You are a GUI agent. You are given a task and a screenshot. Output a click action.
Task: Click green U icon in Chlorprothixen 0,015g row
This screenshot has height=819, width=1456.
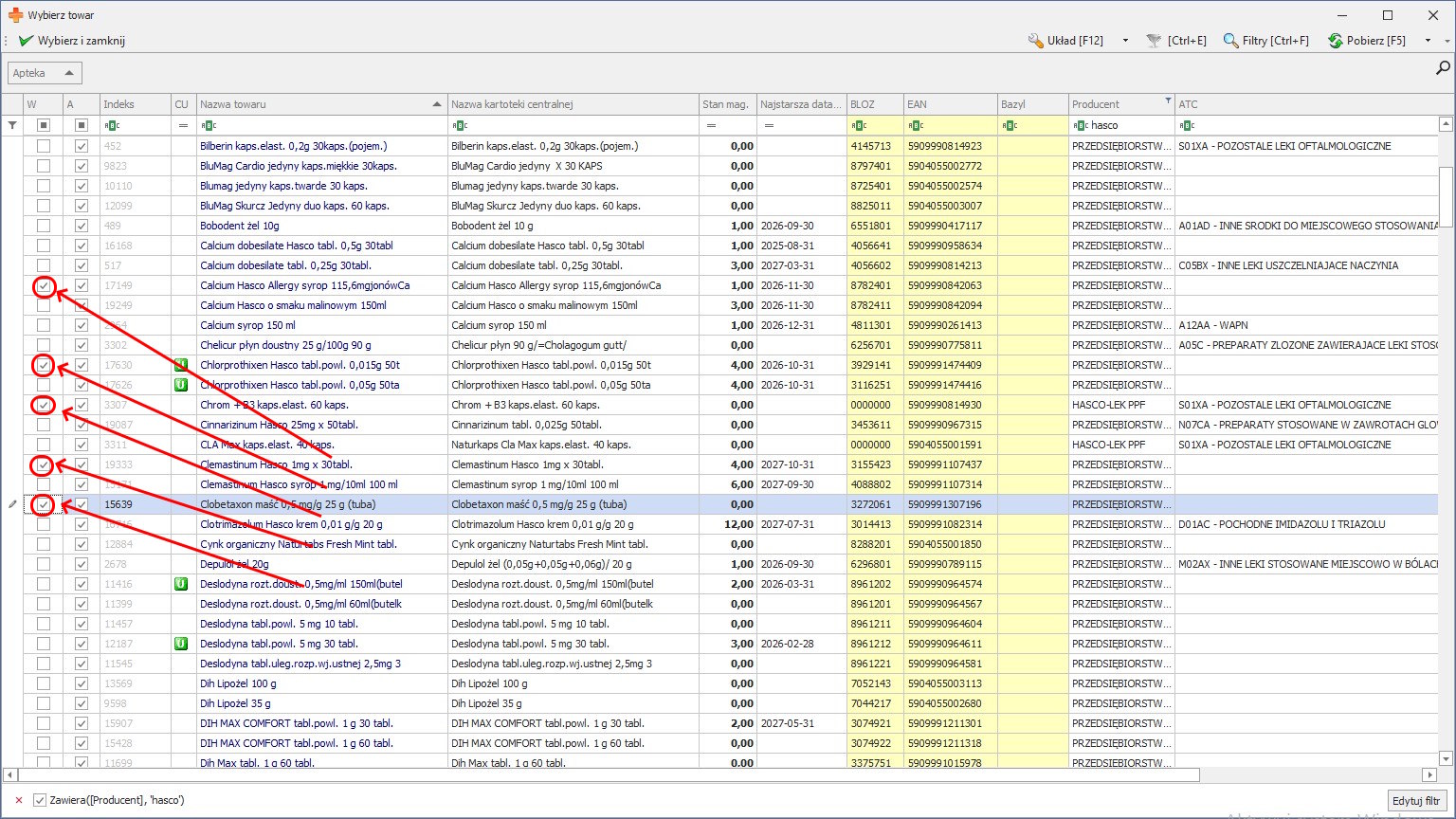point(182,365)
